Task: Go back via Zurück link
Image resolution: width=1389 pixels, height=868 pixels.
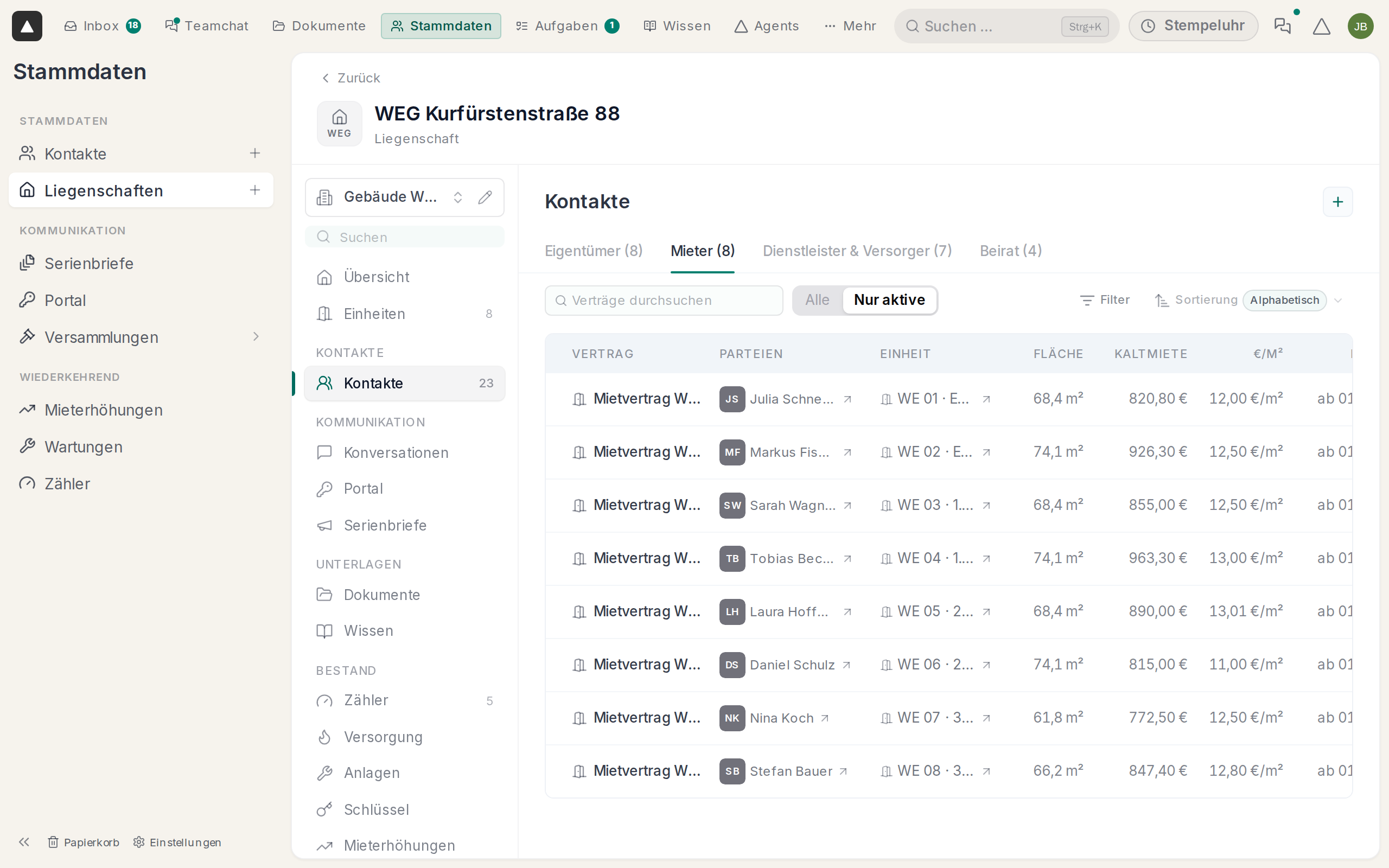Action: coord(350,78)
